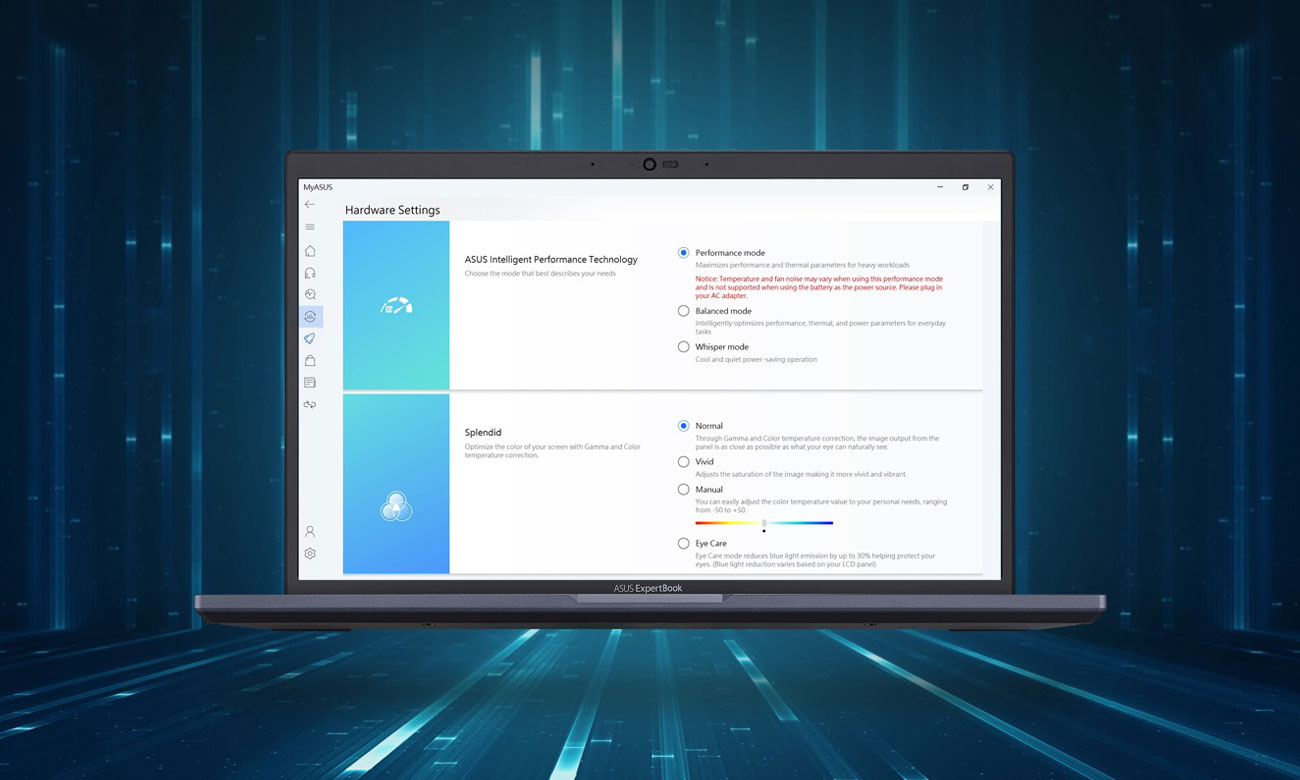Open the news page icon in the sidebar
This screenshot has height=780, width=1300.
click(310, 383)
